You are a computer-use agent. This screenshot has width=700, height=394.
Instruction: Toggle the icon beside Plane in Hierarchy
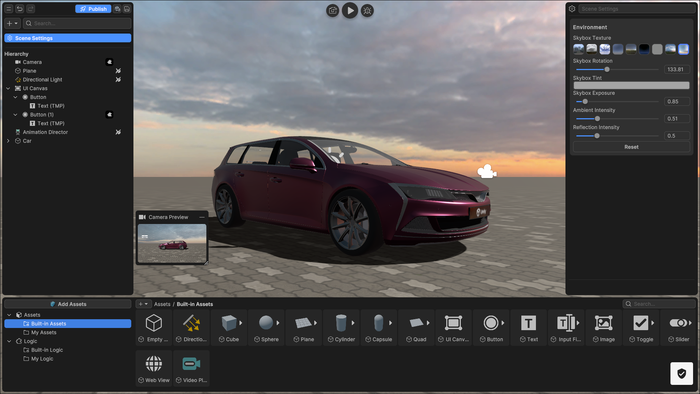pyautogui.click(x=118, y=71)
